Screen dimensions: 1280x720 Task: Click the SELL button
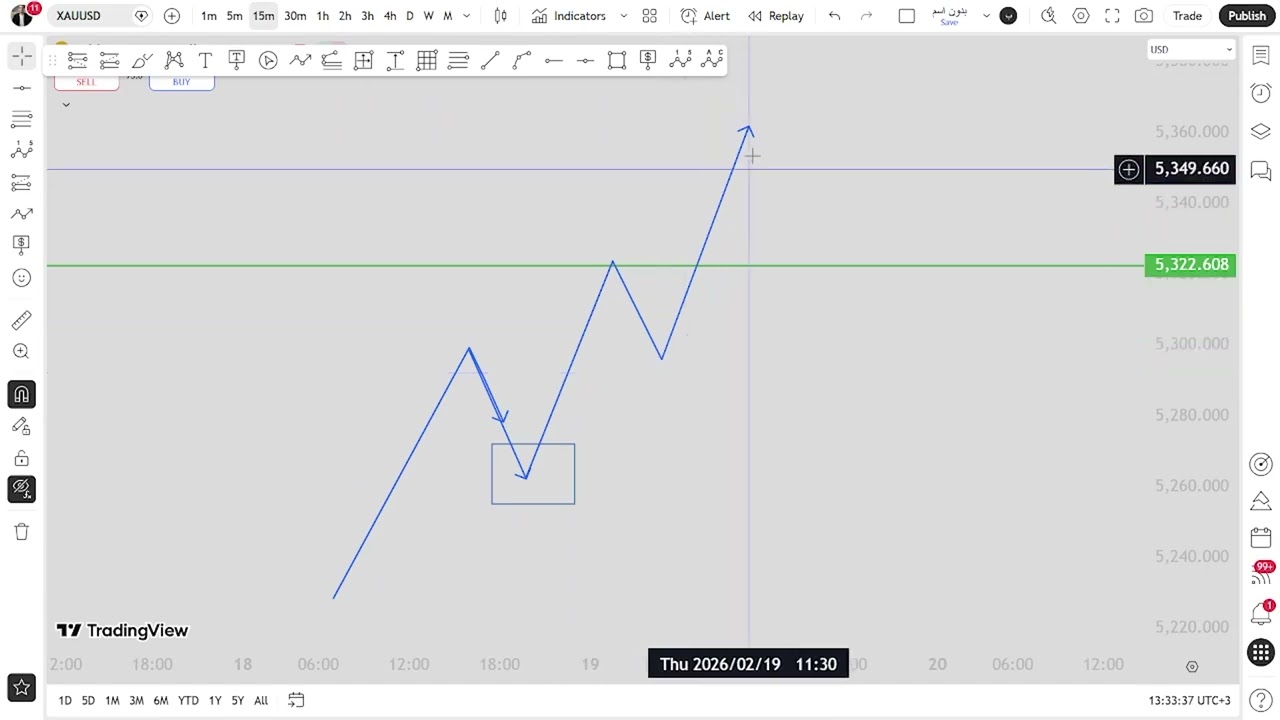(86, 81)
